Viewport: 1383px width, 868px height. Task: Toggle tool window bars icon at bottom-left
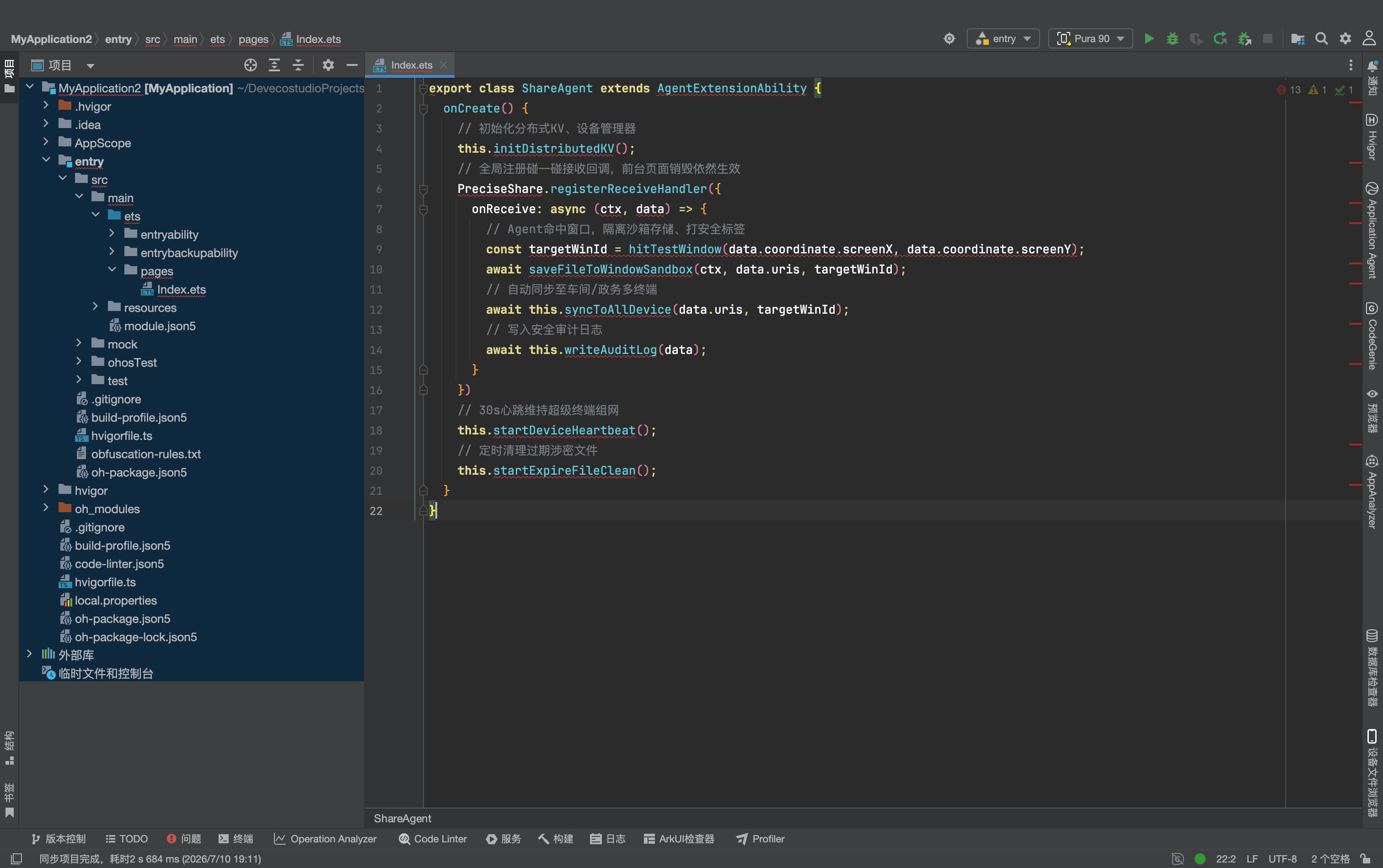point(16,859)
